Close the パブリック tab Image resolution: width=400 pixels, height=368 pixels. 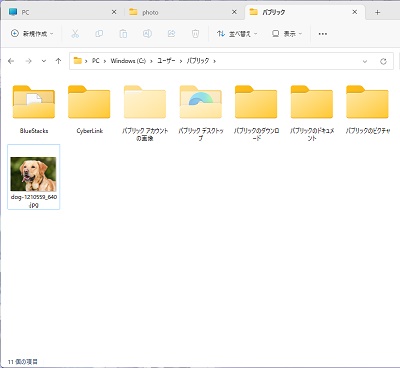355,12
